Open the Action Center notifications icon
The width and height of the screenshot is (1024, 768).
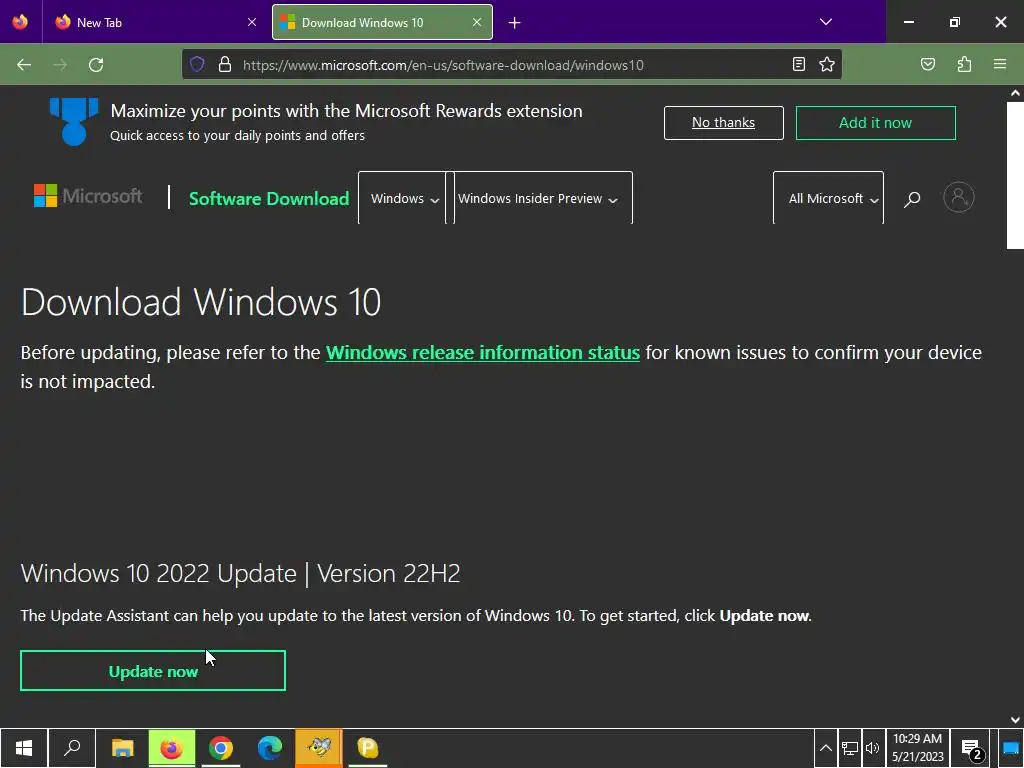(971, 749)
